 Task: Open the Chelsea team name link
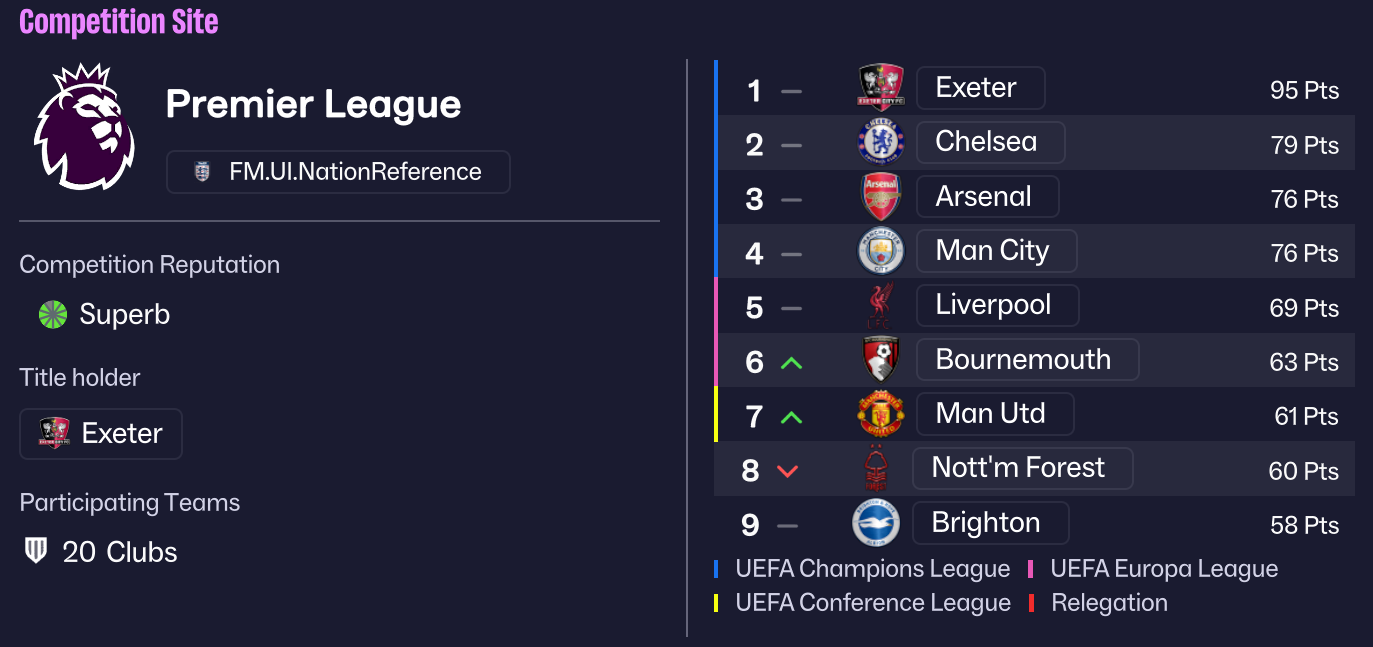[x=989, y=143]
